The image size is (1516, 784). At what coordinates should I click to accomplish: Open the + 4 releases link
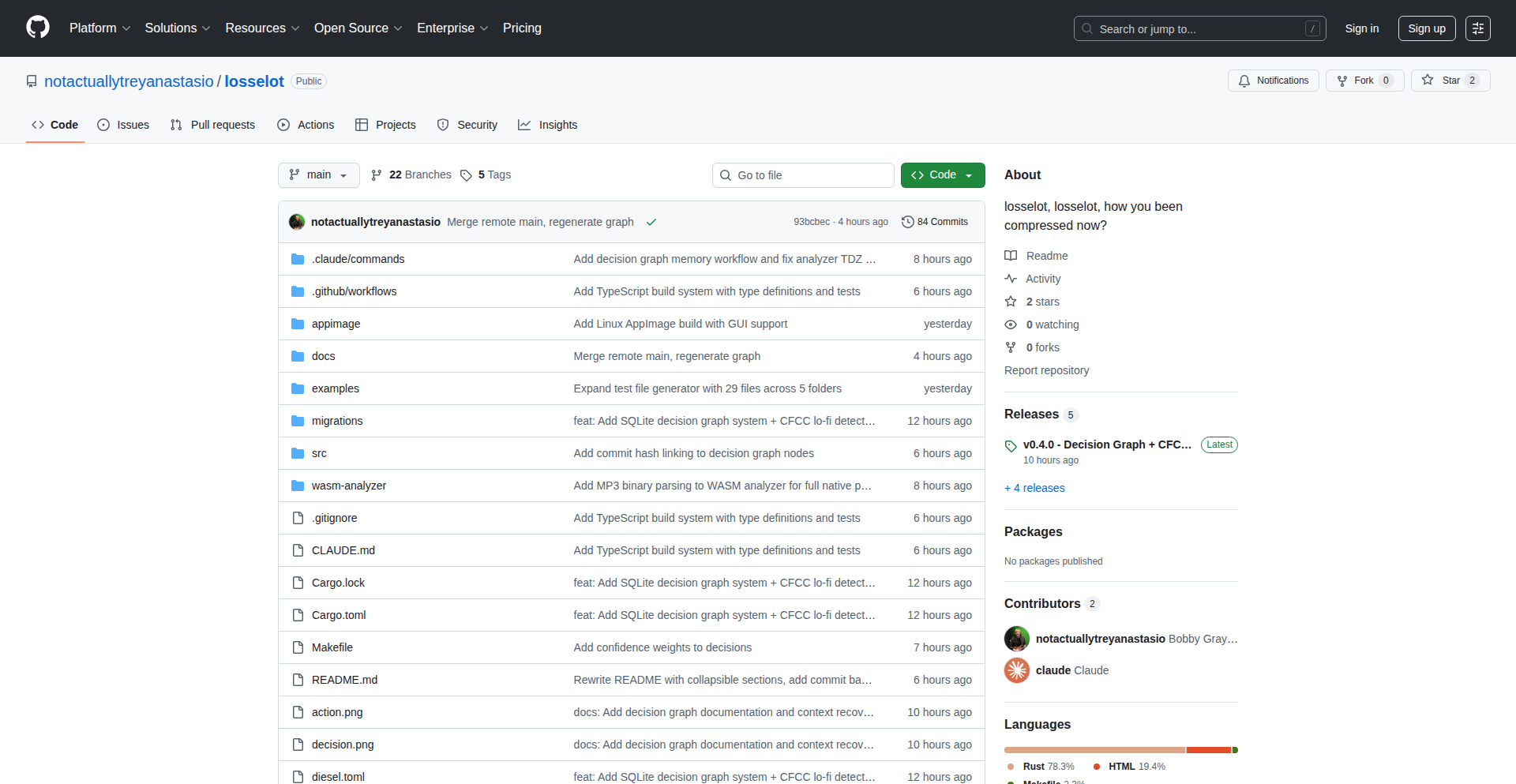coord(1034,488)
